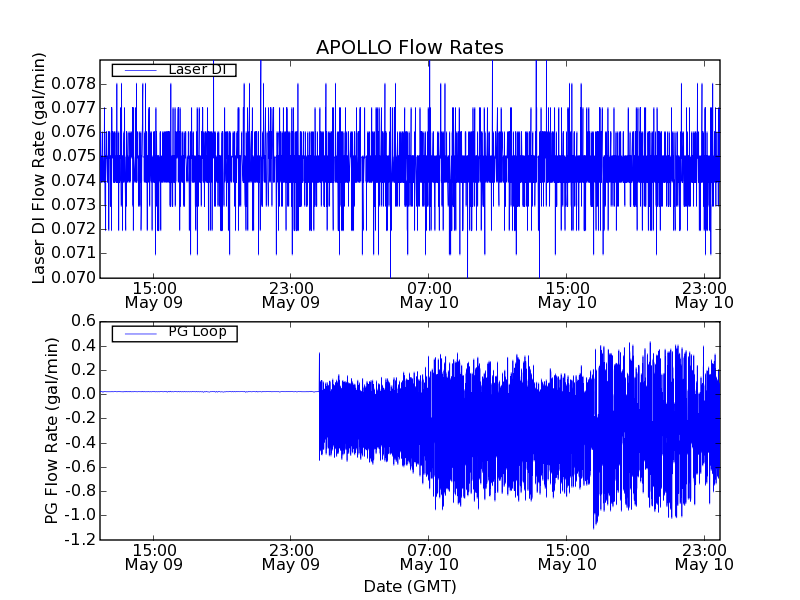Image resolution: width=800 pixels, height=600 pixels.
Task: Click the 0.6 tick on the PG plot
Action: tap(83, 321)
